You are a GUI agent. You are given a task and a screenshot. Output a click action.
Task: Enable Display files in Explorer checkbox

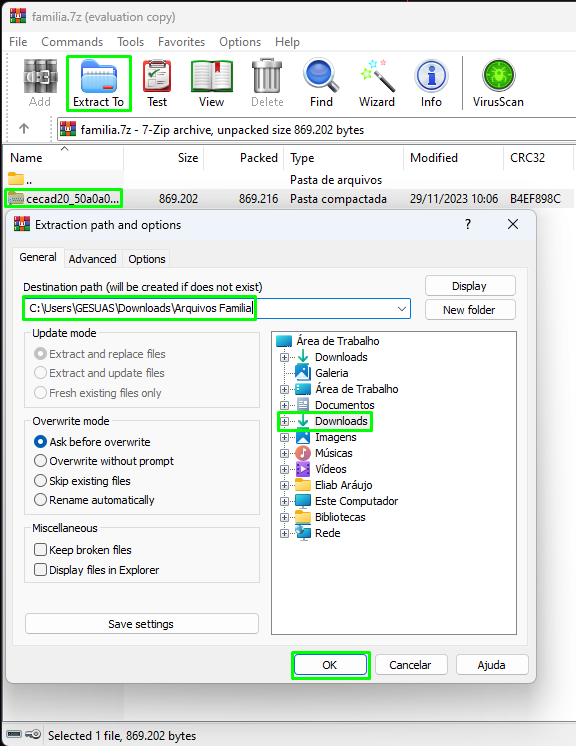point(40,570)
